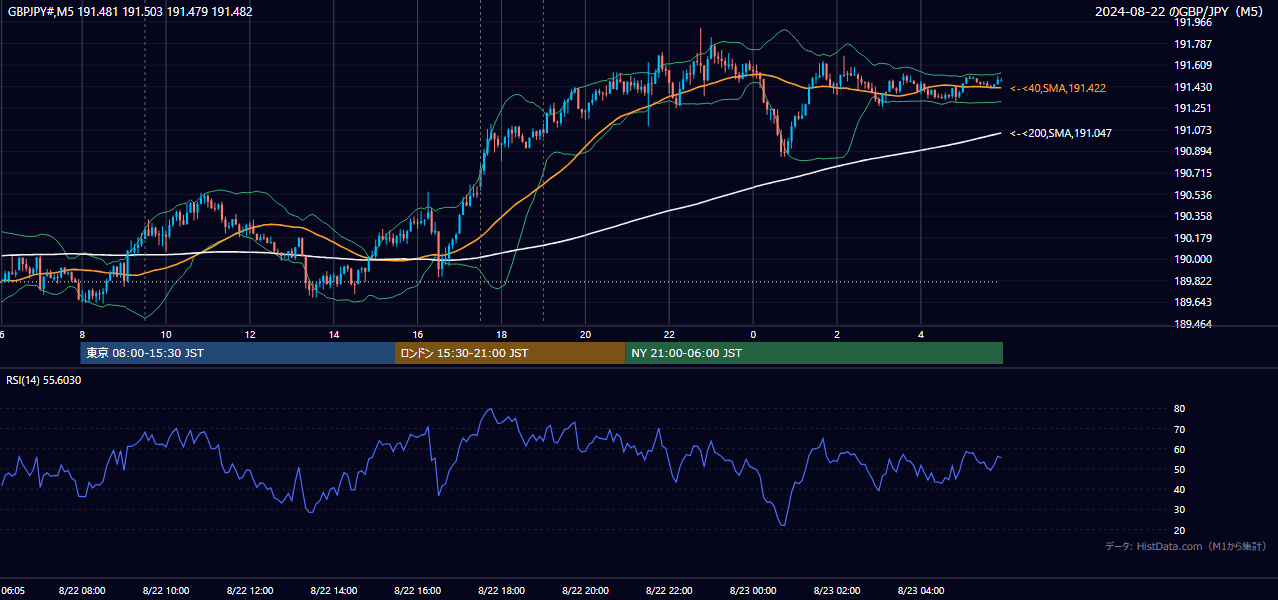
Task: Click price level 191.787 on the axis
Action: point(1192,44)
